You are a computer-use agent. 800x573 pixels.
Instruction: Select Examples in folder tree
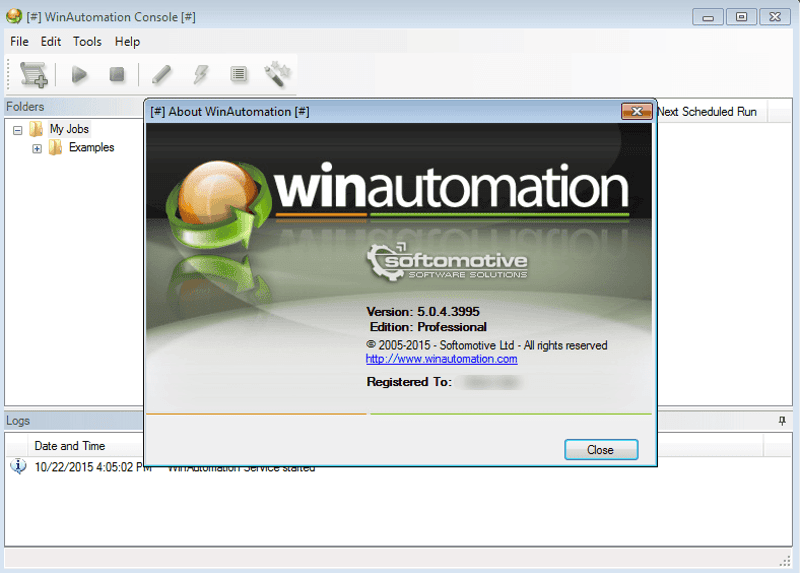[x=91, y=147]
